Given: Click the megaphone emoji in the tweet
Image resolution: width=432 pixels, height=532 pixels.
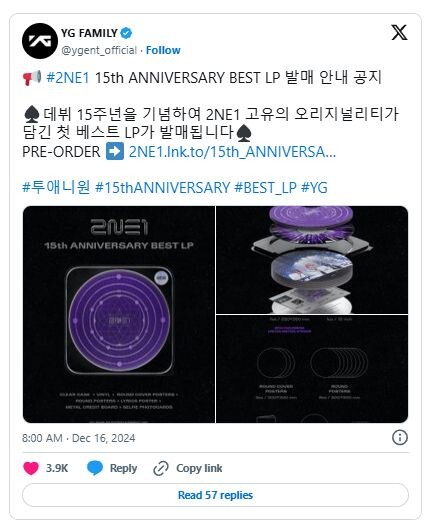Looking at the screenshot, I should click(x=32, y=78).
